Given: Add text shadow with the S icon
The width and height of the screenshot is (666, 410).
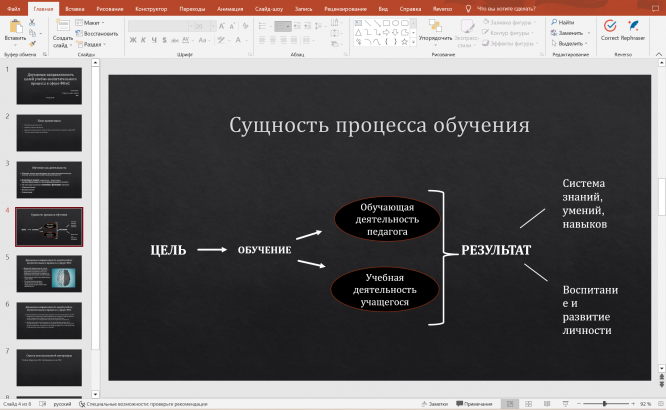Looking at the screenshot, I should point(164,40).
